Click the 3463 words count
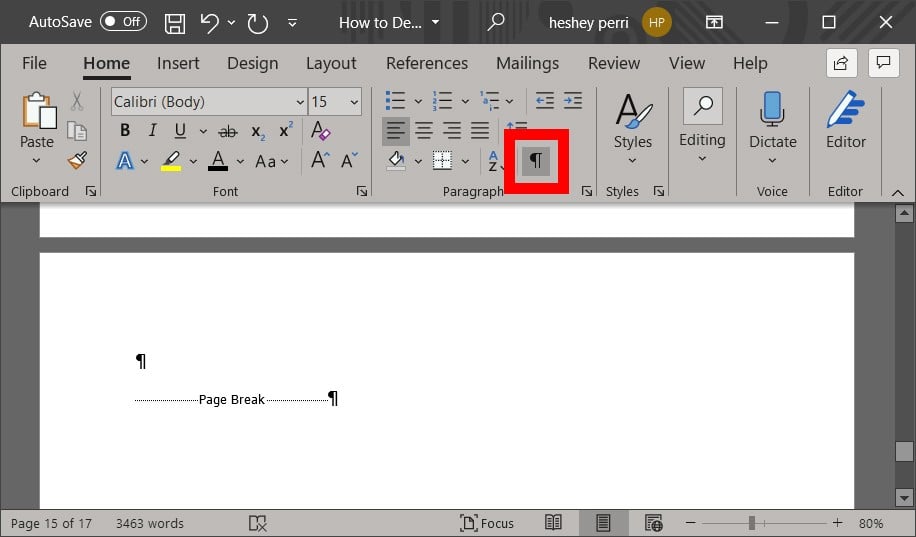 point(150,523)
